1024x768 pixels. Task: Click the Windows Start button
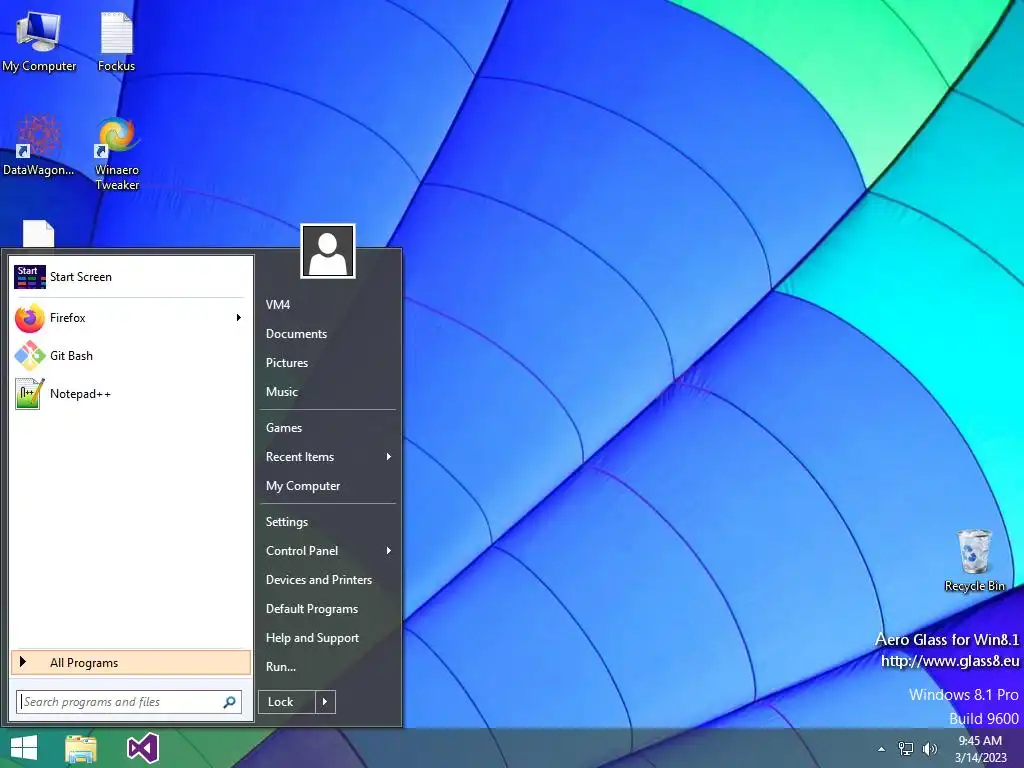[x=24, y=748]
